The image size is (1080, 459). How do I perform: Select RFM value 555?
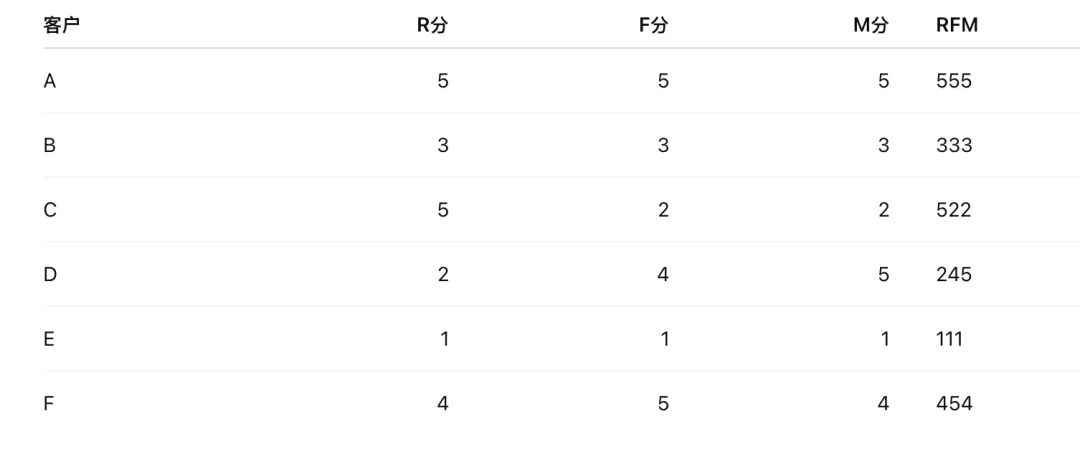point(954,81)
